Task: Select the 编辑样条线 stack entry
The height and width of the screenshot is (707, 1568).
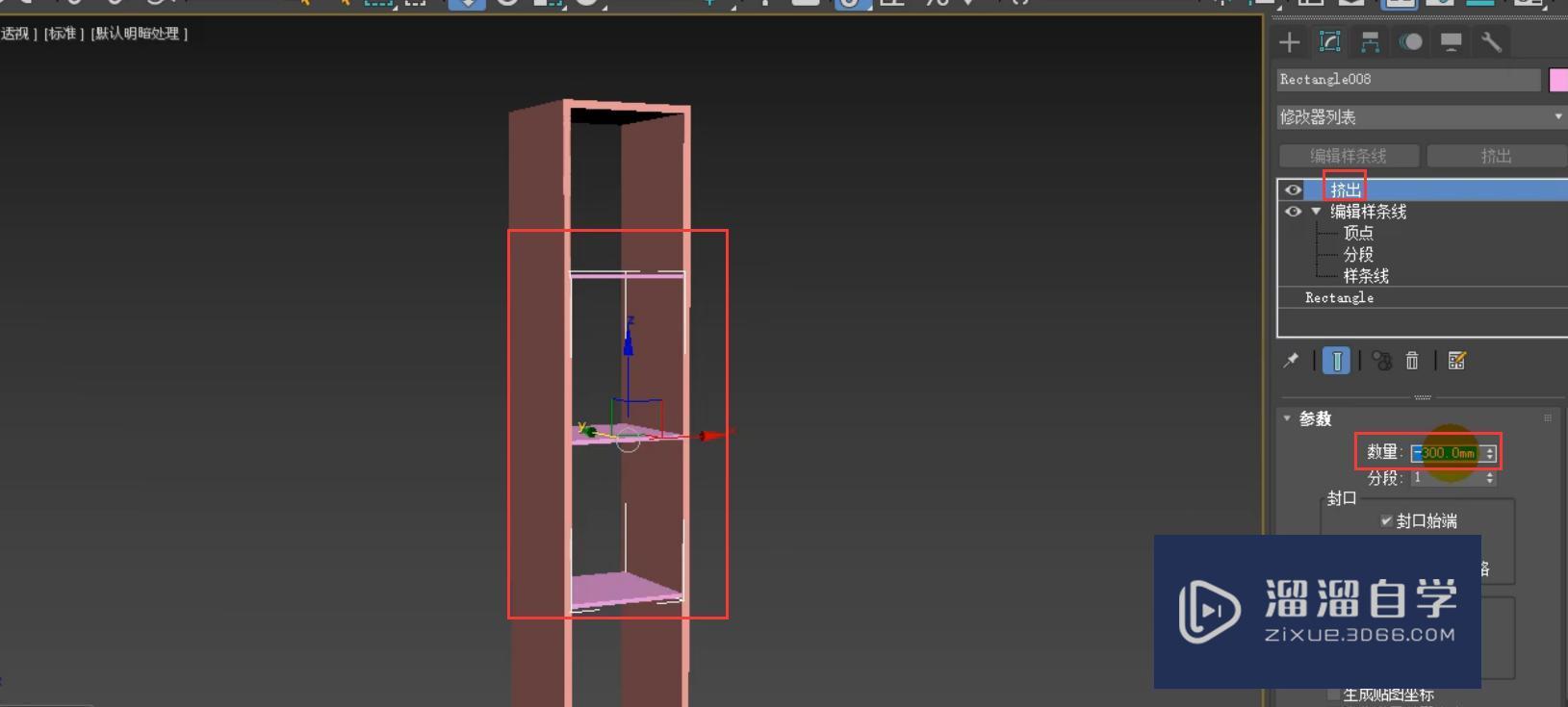Action: 1368,212
